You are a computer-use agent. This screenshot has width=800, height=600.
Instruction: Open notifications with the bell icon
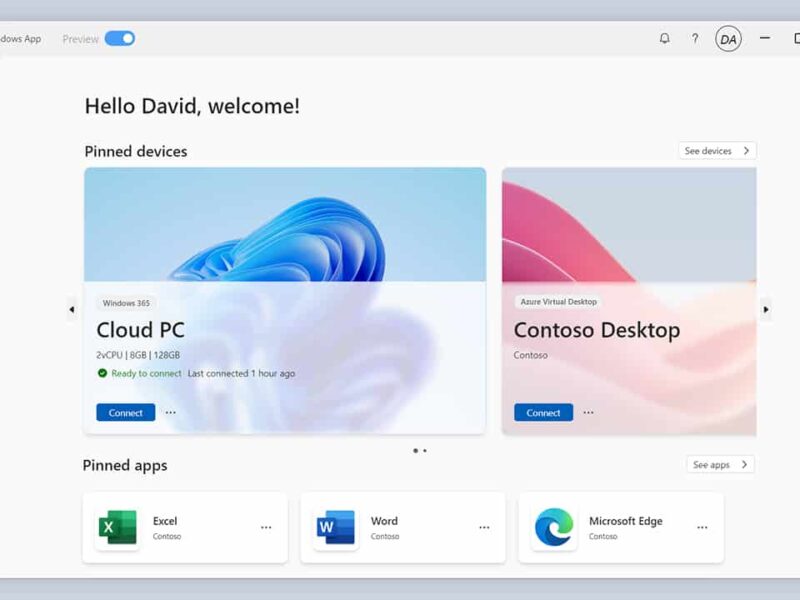tap(663, 38)
